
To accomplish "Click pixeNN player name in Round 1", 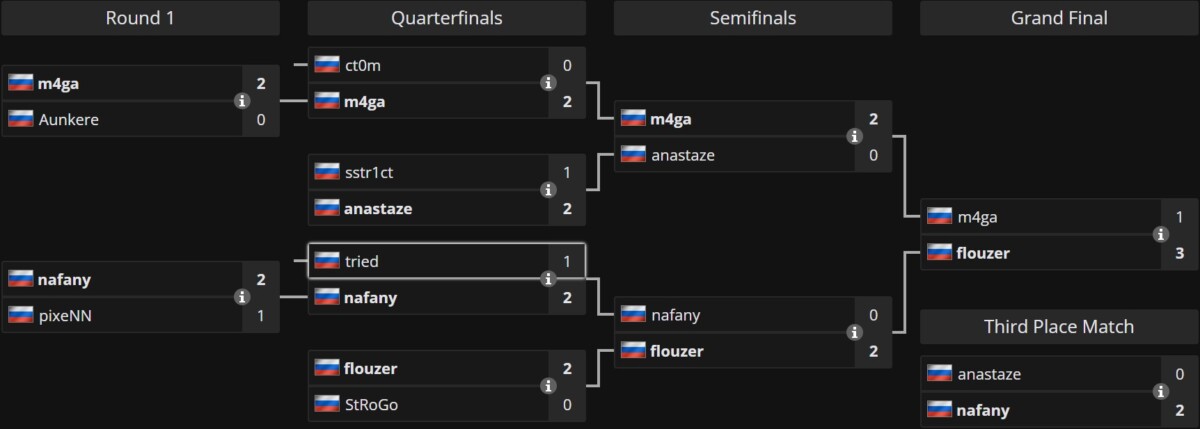I will 66,315.
